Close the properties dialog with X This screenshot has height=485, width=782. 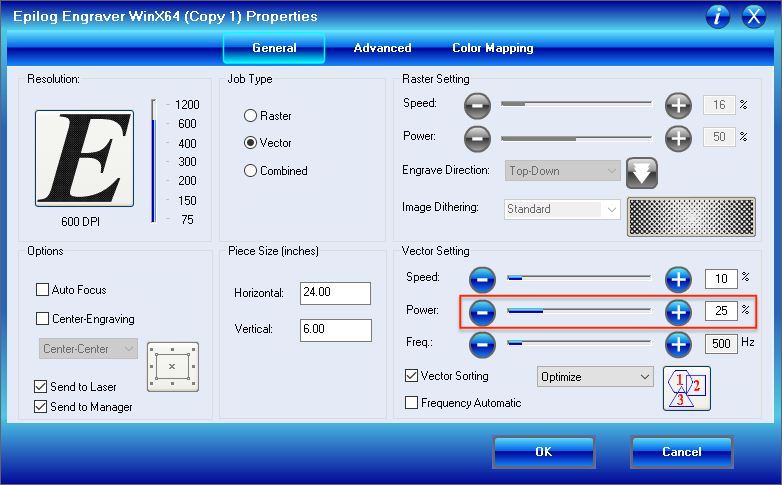[x=754, y=16]
